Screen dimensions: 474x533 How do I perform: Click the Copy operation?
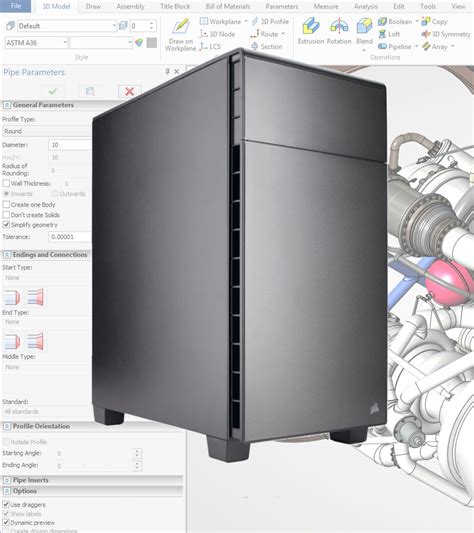[435, 22]
